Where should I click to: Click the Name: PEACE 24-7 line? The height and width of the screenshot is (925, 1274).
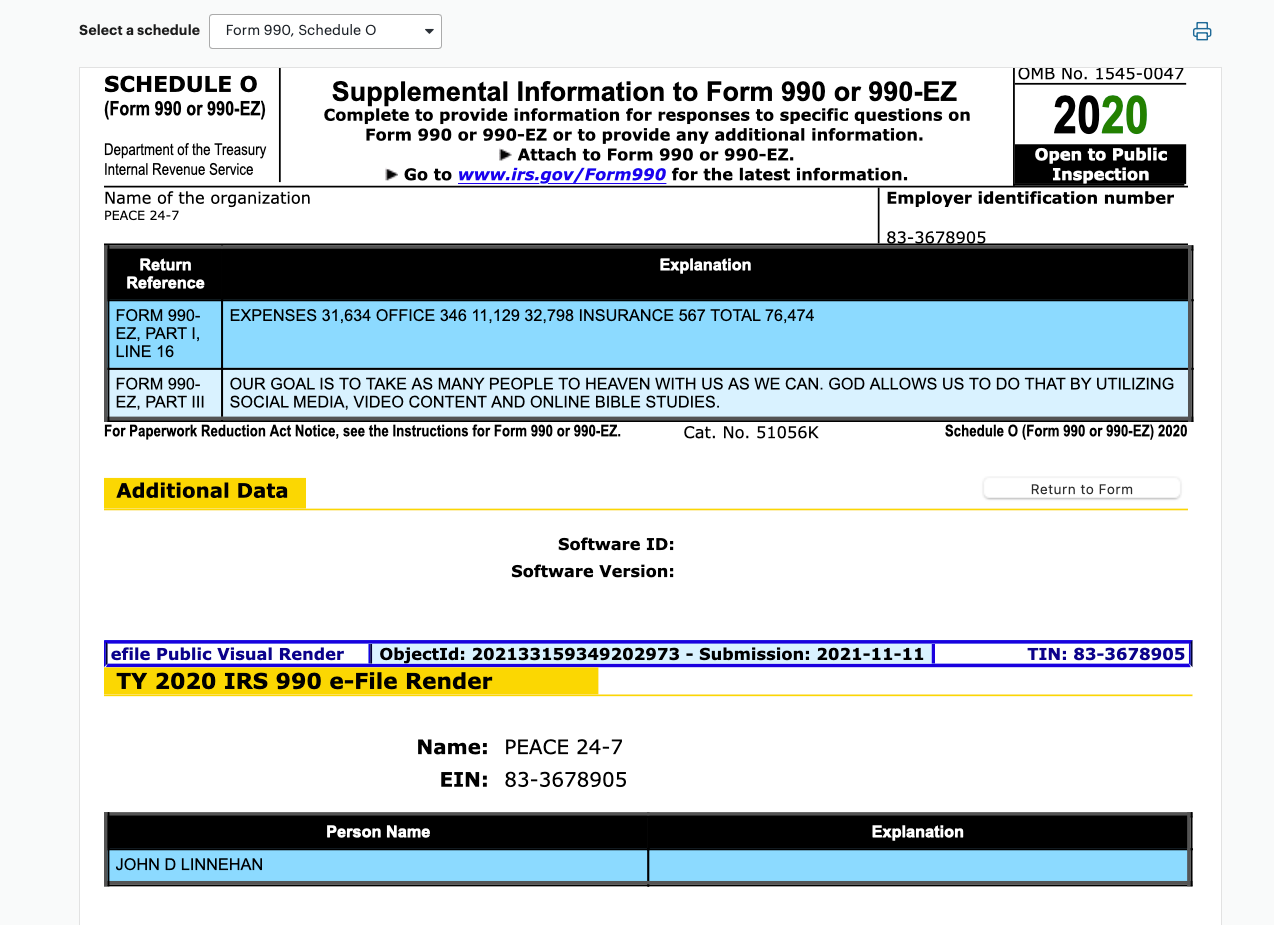(x=520, y=747)
